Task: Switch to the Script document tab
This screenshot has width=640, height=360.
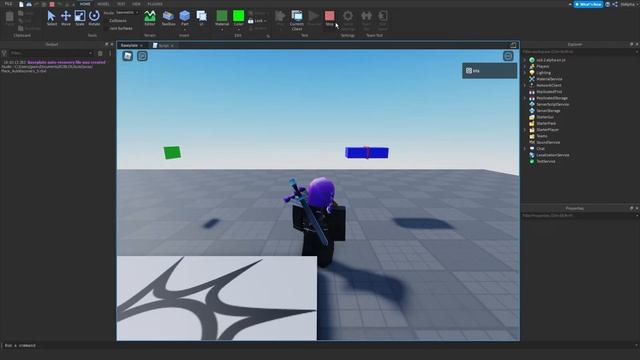Action: click(163, 45)
